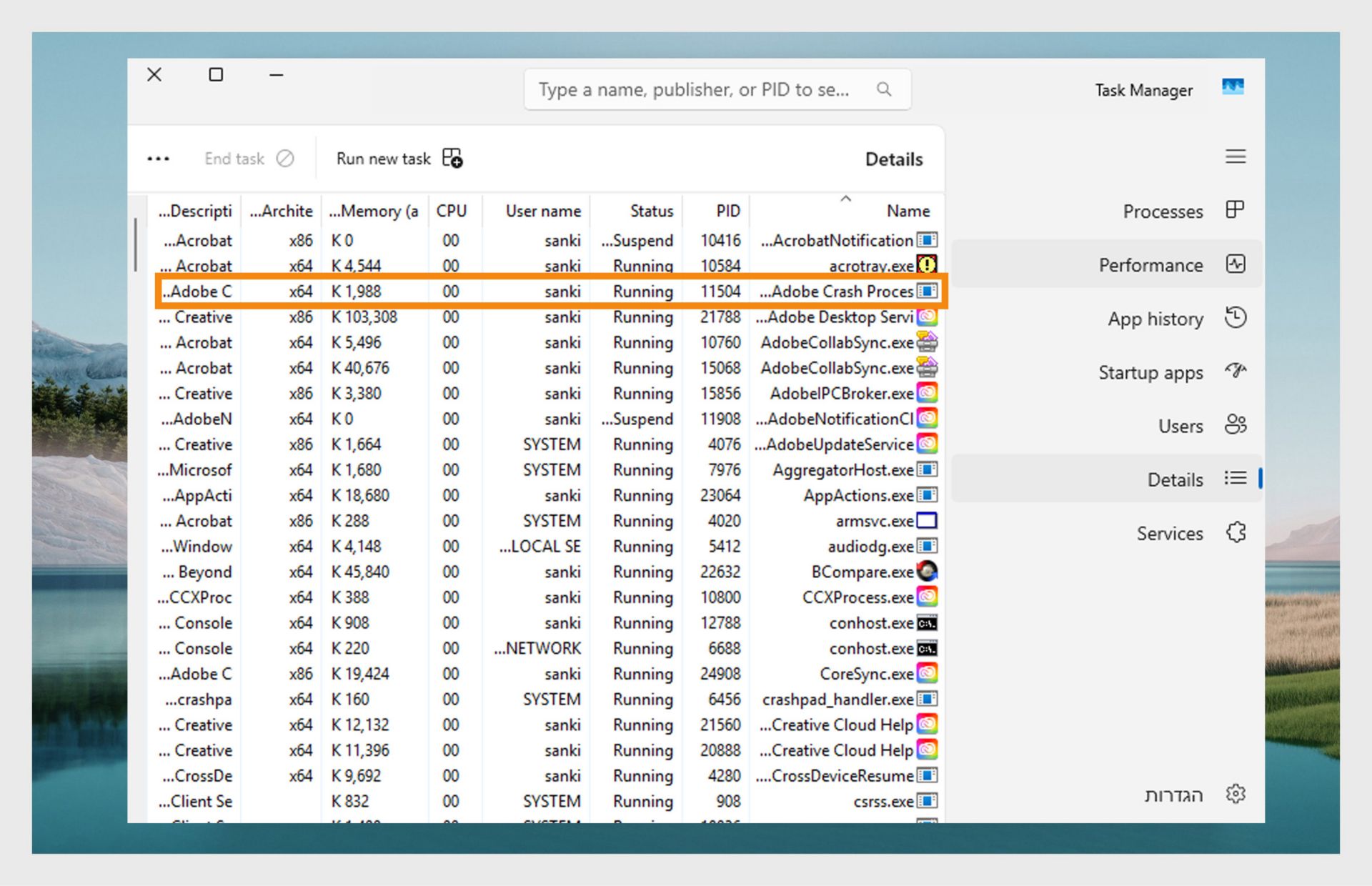Image resolution: width=1372 pixels, height=886 pixels.
Task: Focus the name, publisher, or PID search box
Action: [x=693, y=89]
